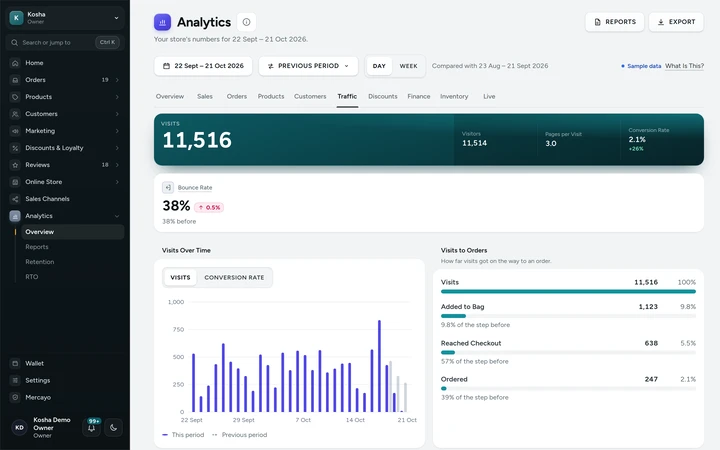Switch to the Live tab
720x450 pixels.
(489, 96)
